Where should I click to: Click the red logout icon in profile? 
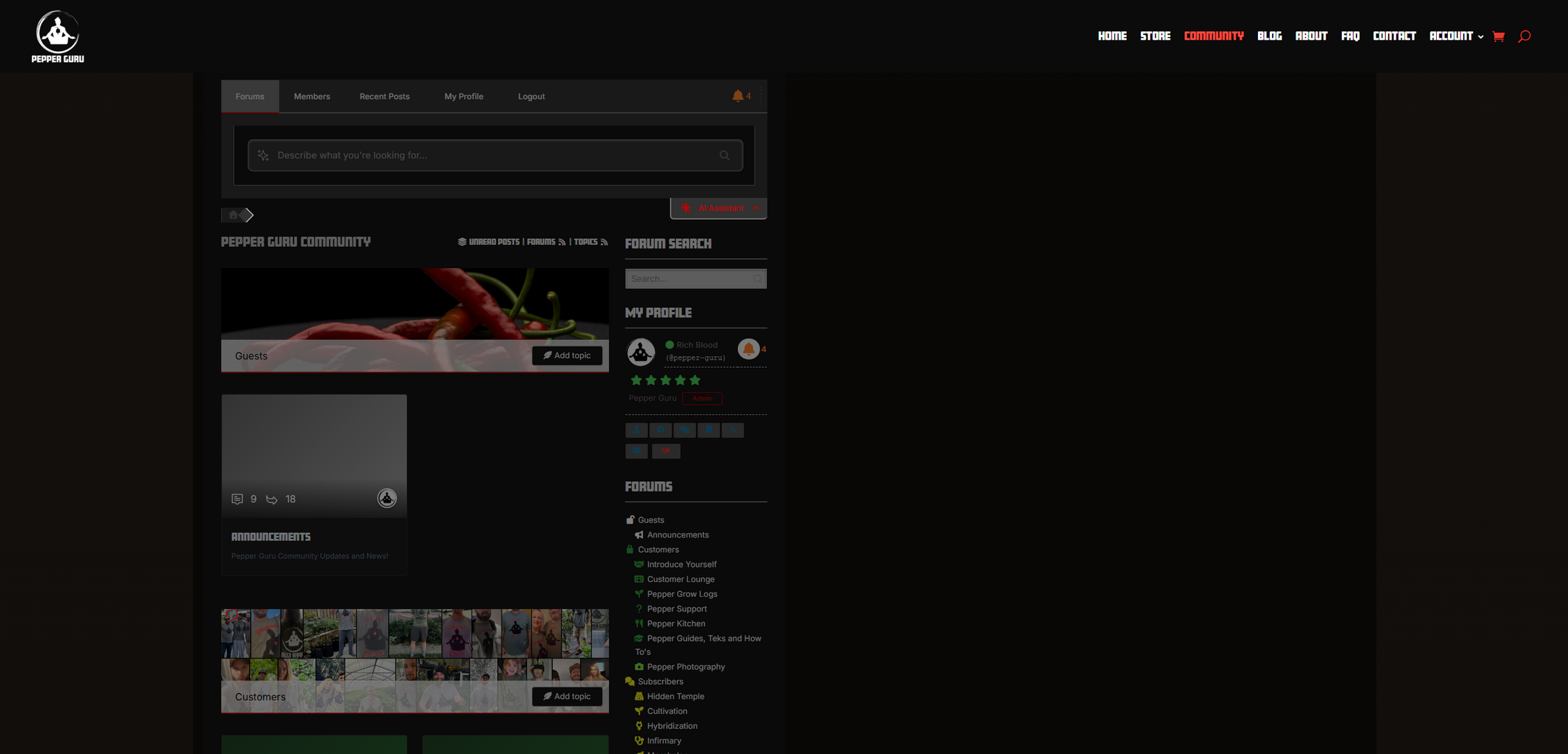click(666, 451)
